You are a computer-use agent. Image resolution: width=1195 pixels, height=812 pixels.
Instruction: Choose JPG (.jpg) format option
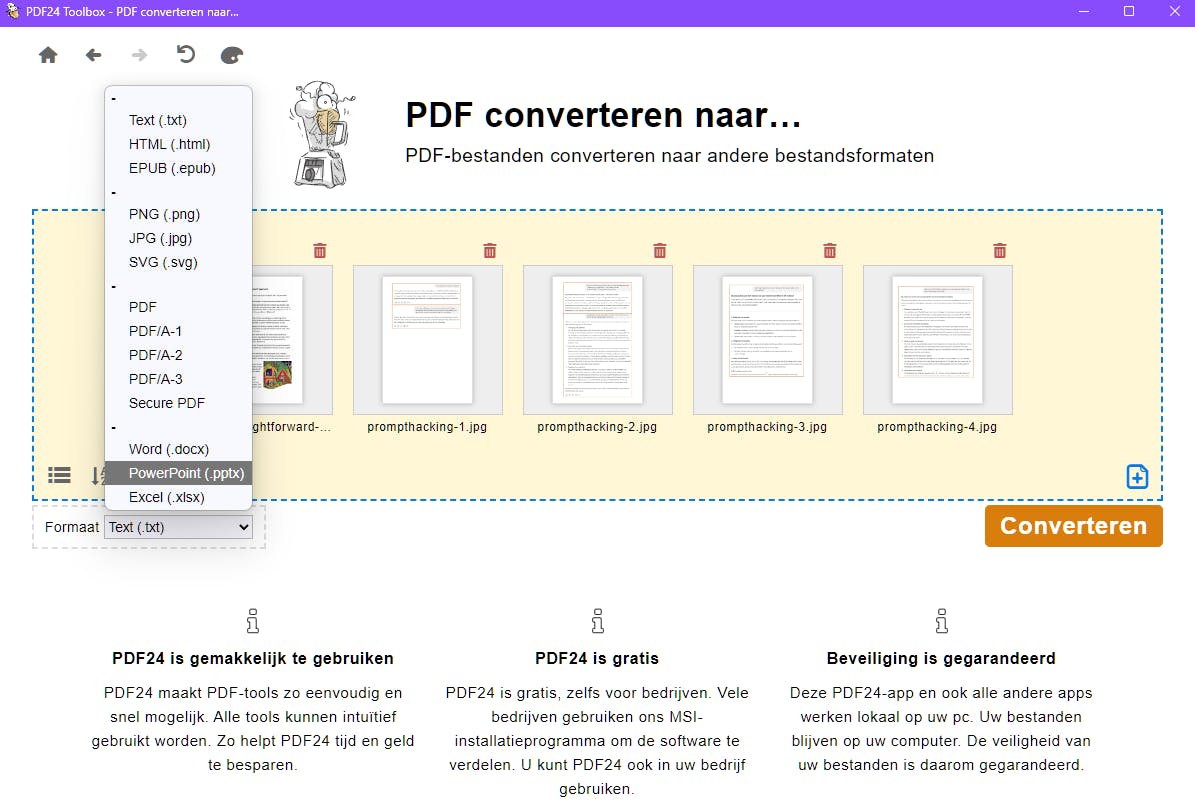tap(178, 238)
